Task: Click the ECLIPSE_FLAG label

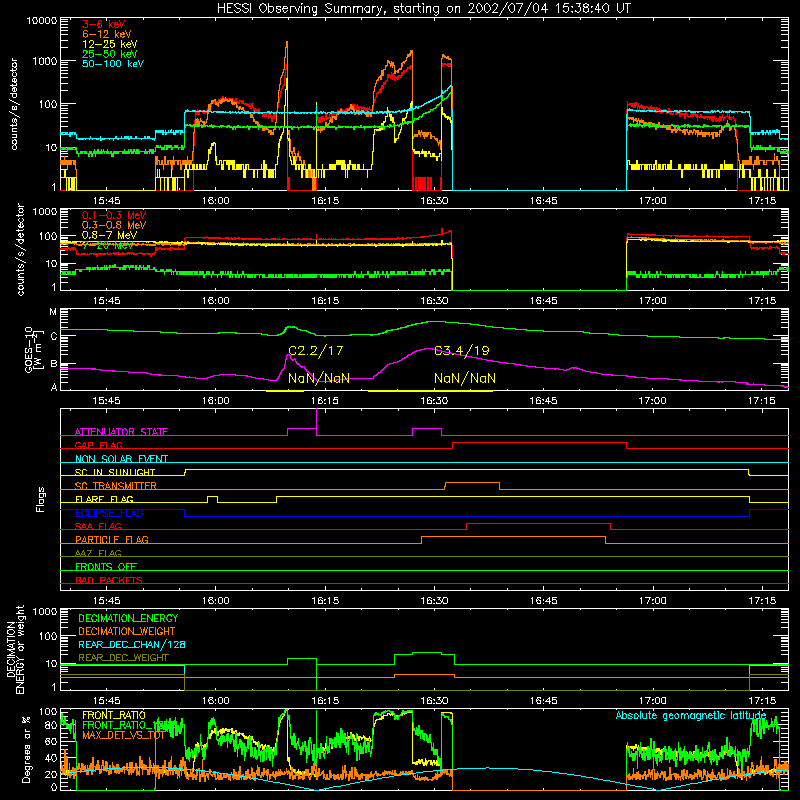Action: (x=109, y=513)
